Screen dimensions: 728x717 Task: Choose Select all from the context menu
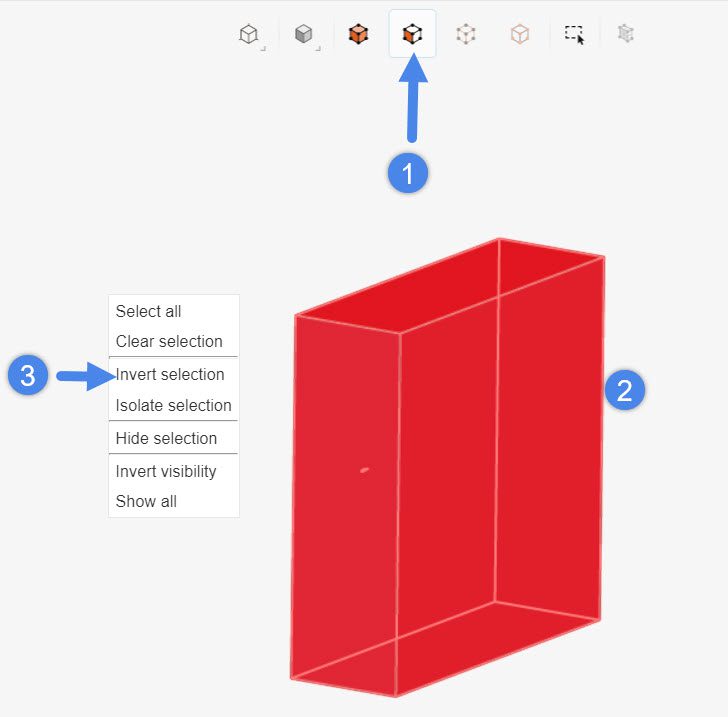click(x=149, y=311)
